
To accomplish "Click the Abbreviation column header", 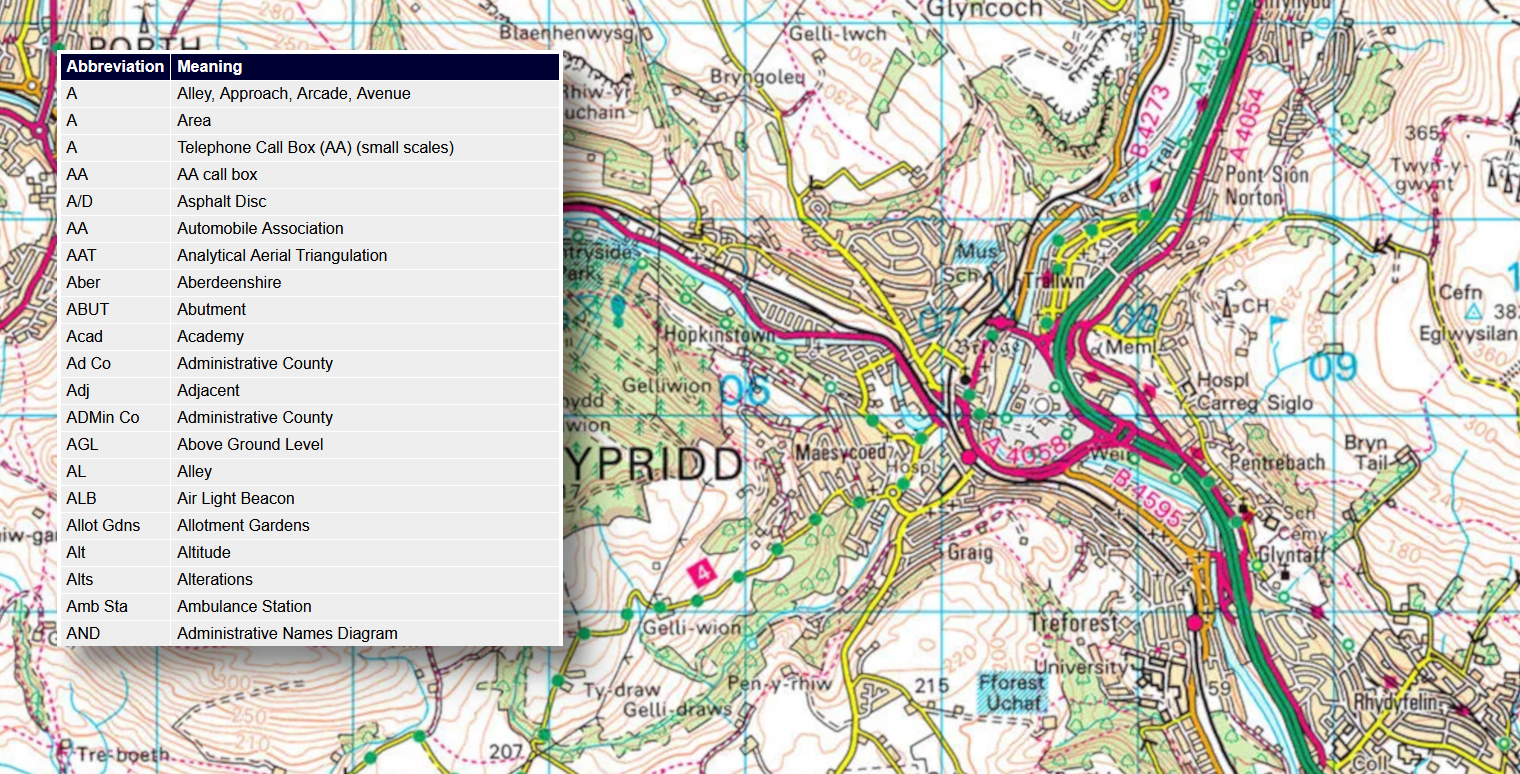I will tap(115, 66).
